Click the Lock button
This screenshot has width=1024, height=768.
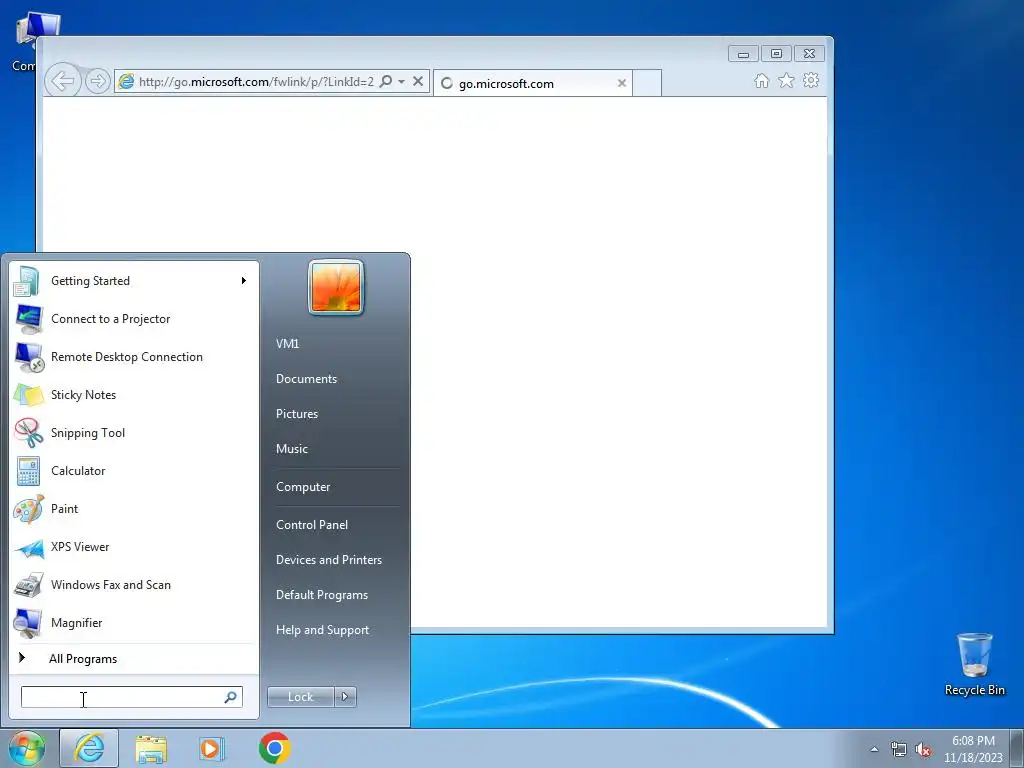coord(300,697)
